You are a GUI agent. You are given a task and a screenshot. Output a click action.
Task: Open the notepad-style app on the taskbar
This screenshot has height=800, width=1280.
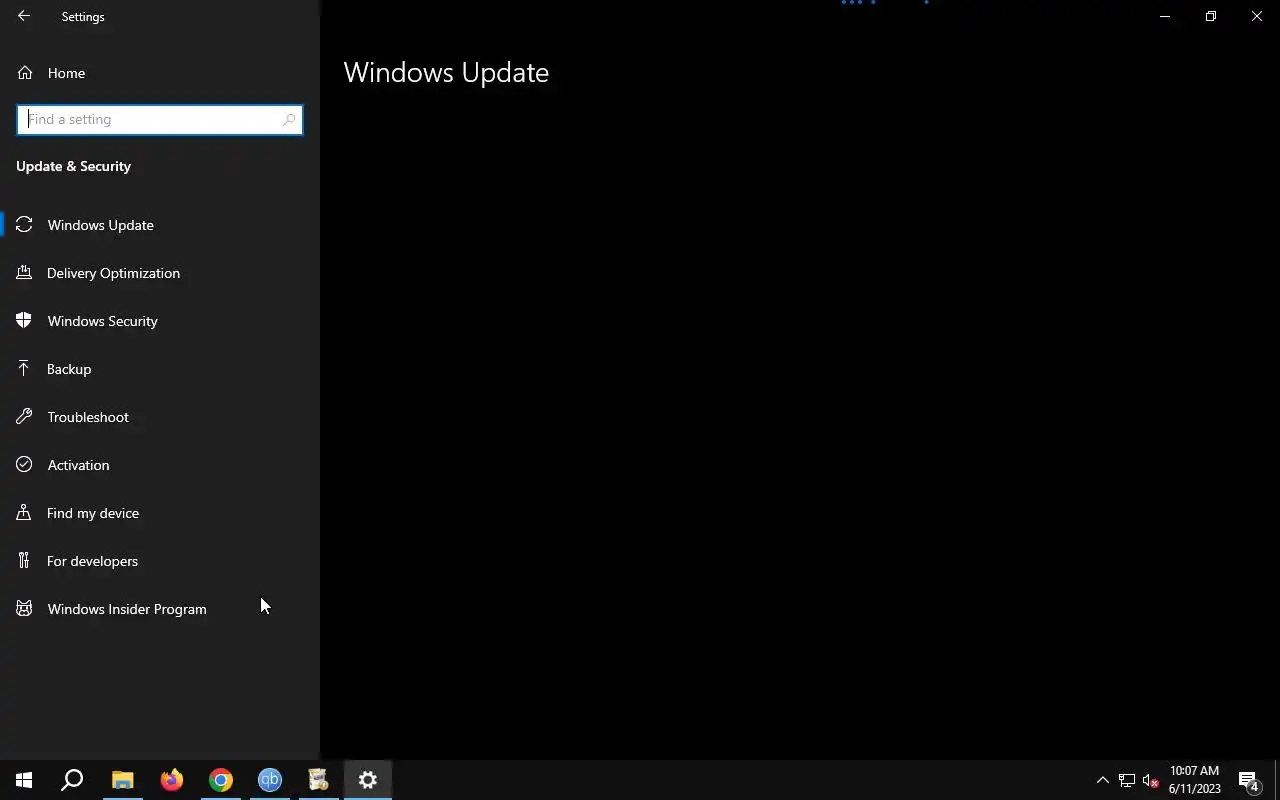pyautogui.click(x=319, y=780)
